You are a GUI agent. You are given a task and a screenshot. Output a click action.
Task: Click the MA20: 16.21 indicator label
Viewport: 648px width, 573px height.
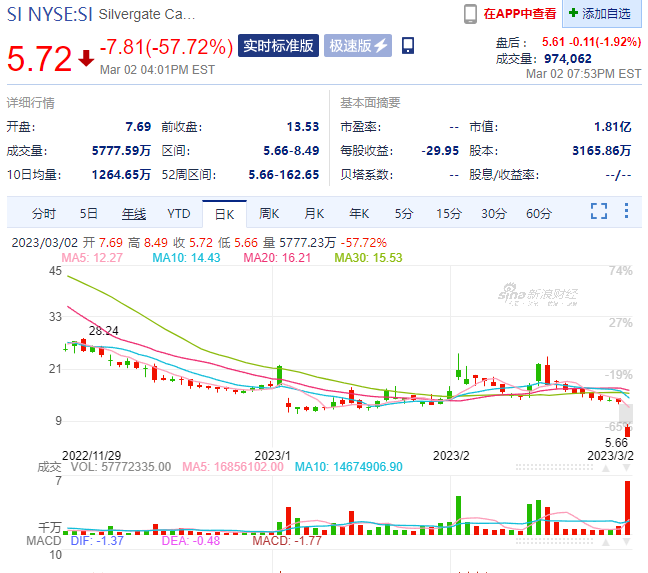pos(277,258)
